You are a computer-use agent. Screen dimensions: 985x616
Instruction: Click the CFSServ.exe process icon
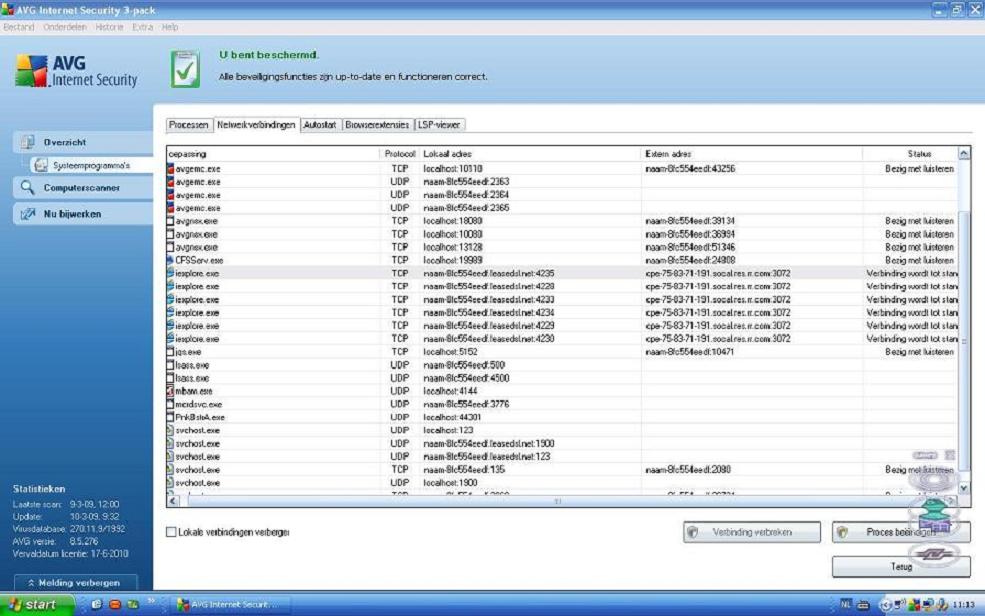click(170, 260)
